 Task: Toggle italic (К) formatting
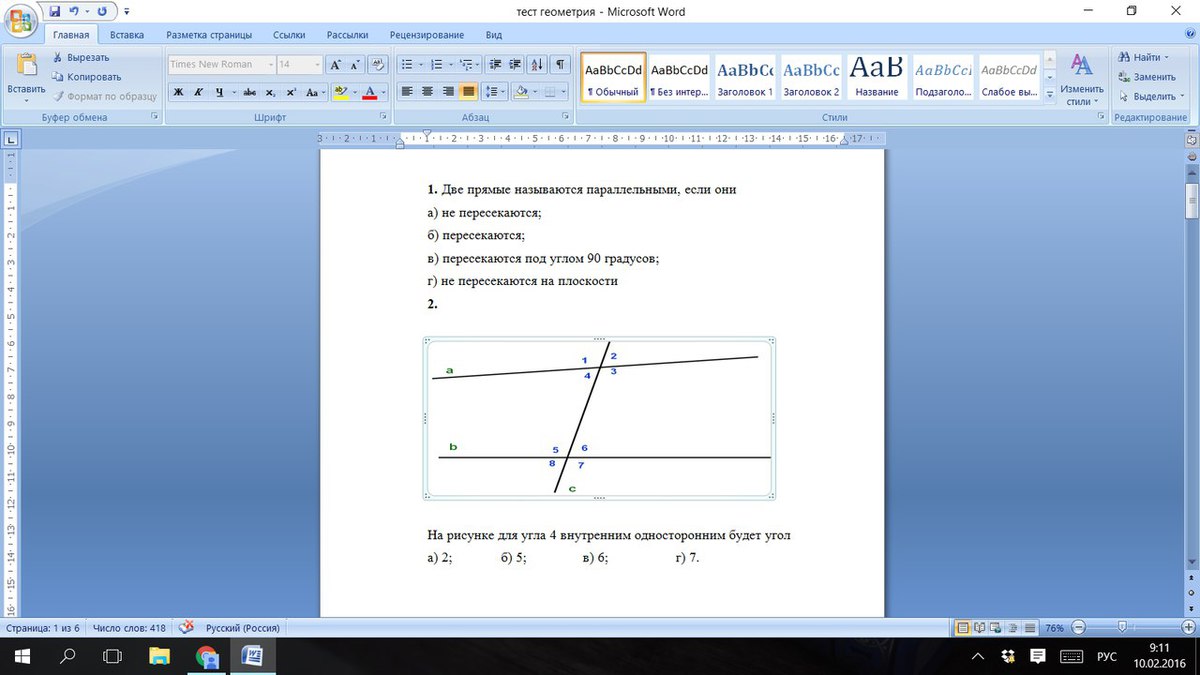point(199,92)
